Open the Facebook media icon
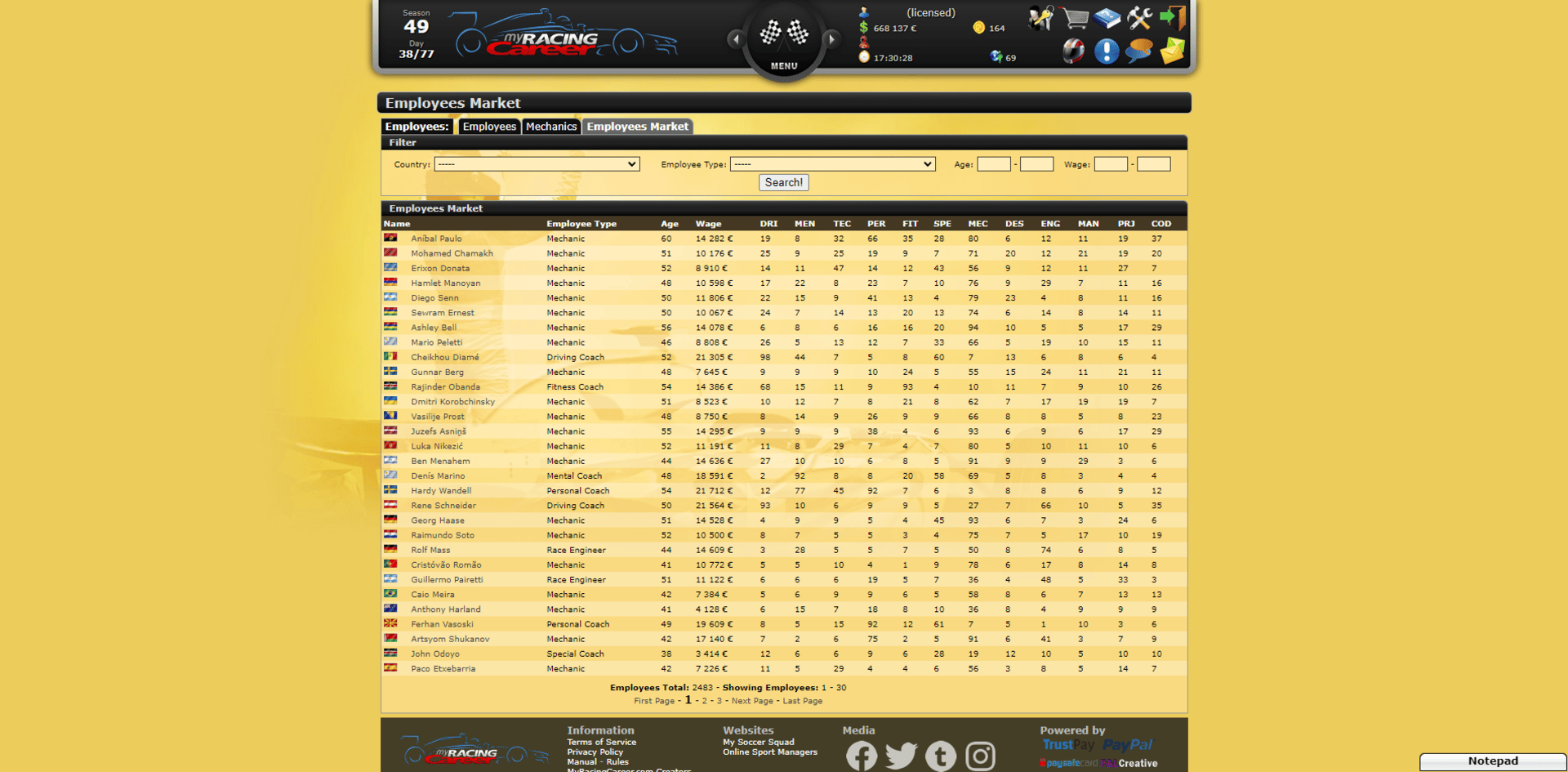 click(862, 756)
